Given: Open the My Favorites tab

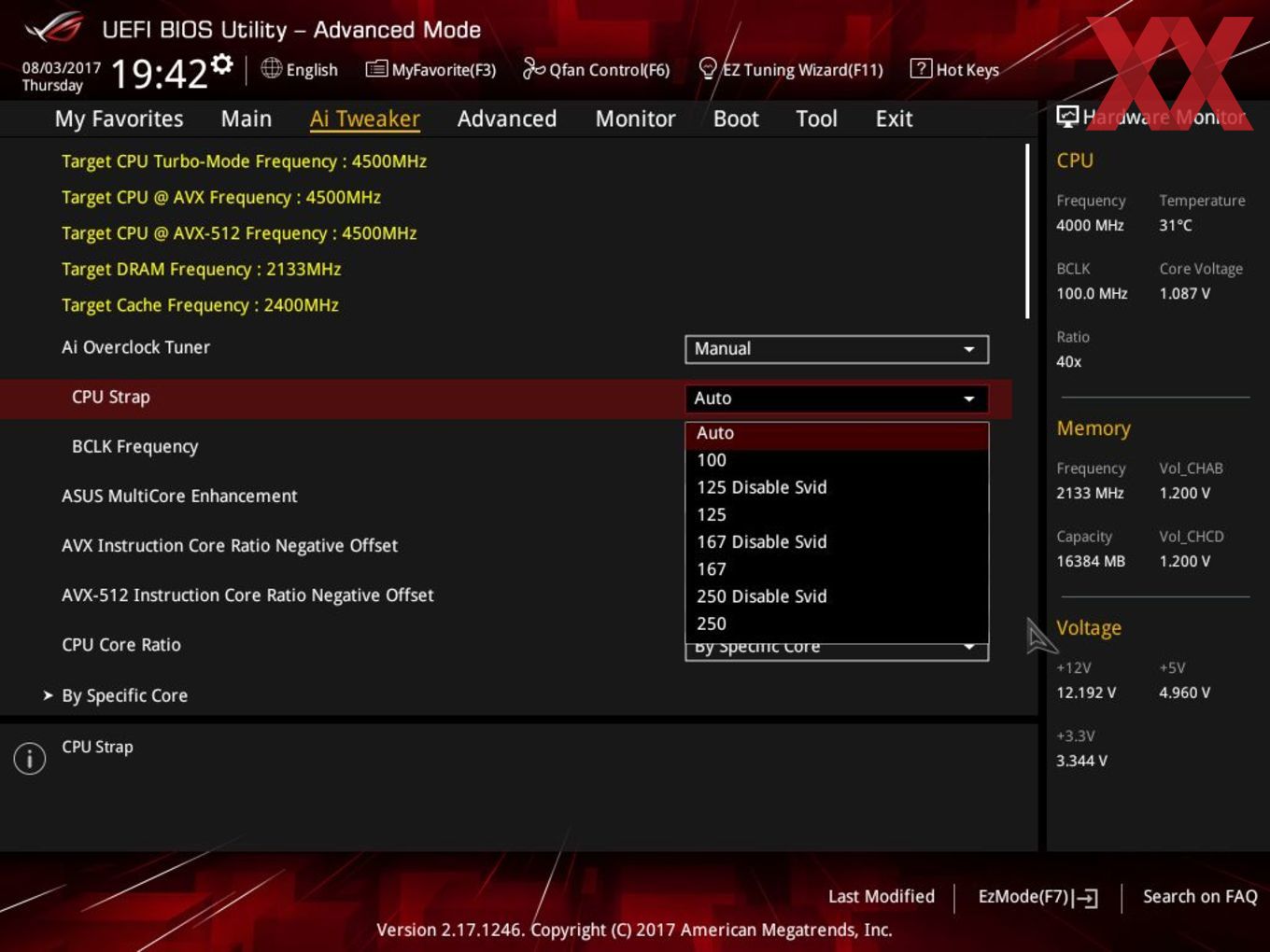Looking at the screenshot, I should pyautogui.click(x=119, y=119).
